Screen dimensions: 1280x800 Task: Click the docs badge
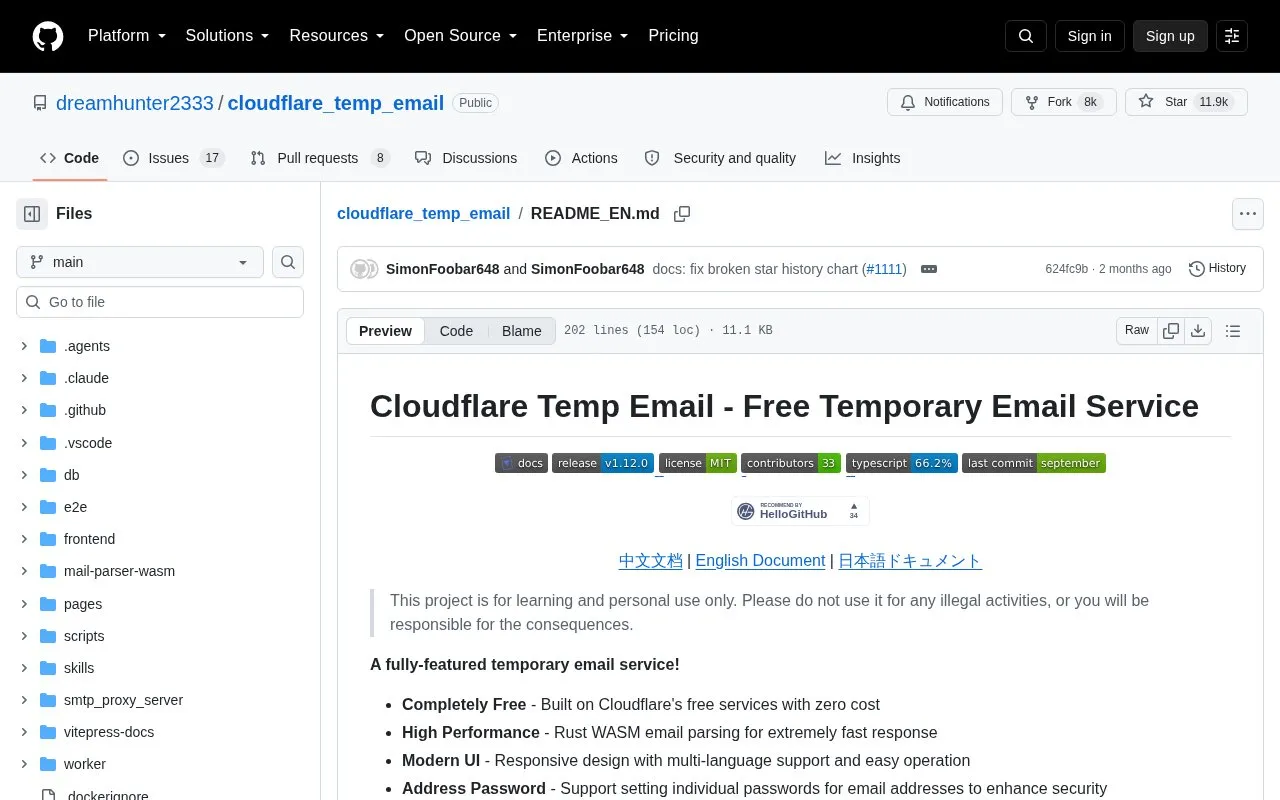(521, 463)
